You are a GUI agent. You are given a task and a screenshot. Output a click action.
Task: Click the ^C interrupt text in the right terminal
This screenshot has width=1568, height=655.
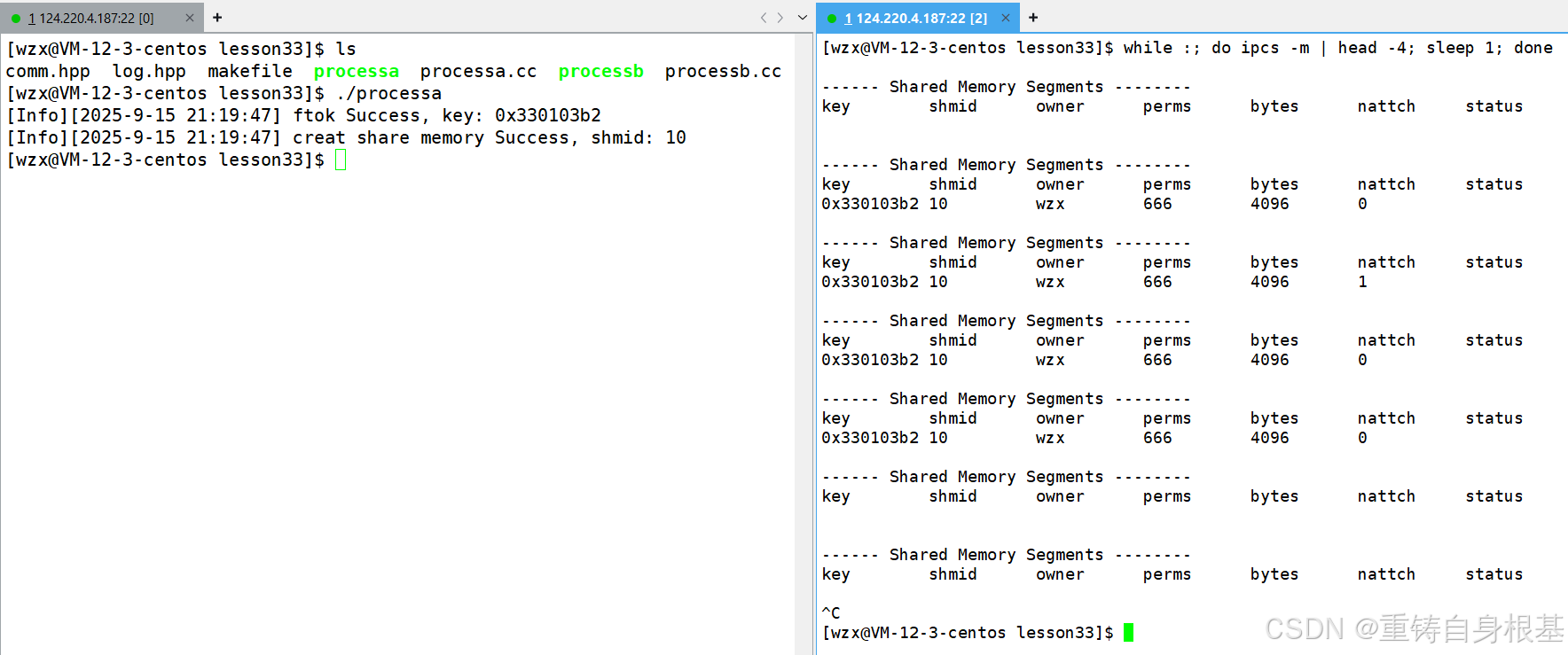pos(831,612)
